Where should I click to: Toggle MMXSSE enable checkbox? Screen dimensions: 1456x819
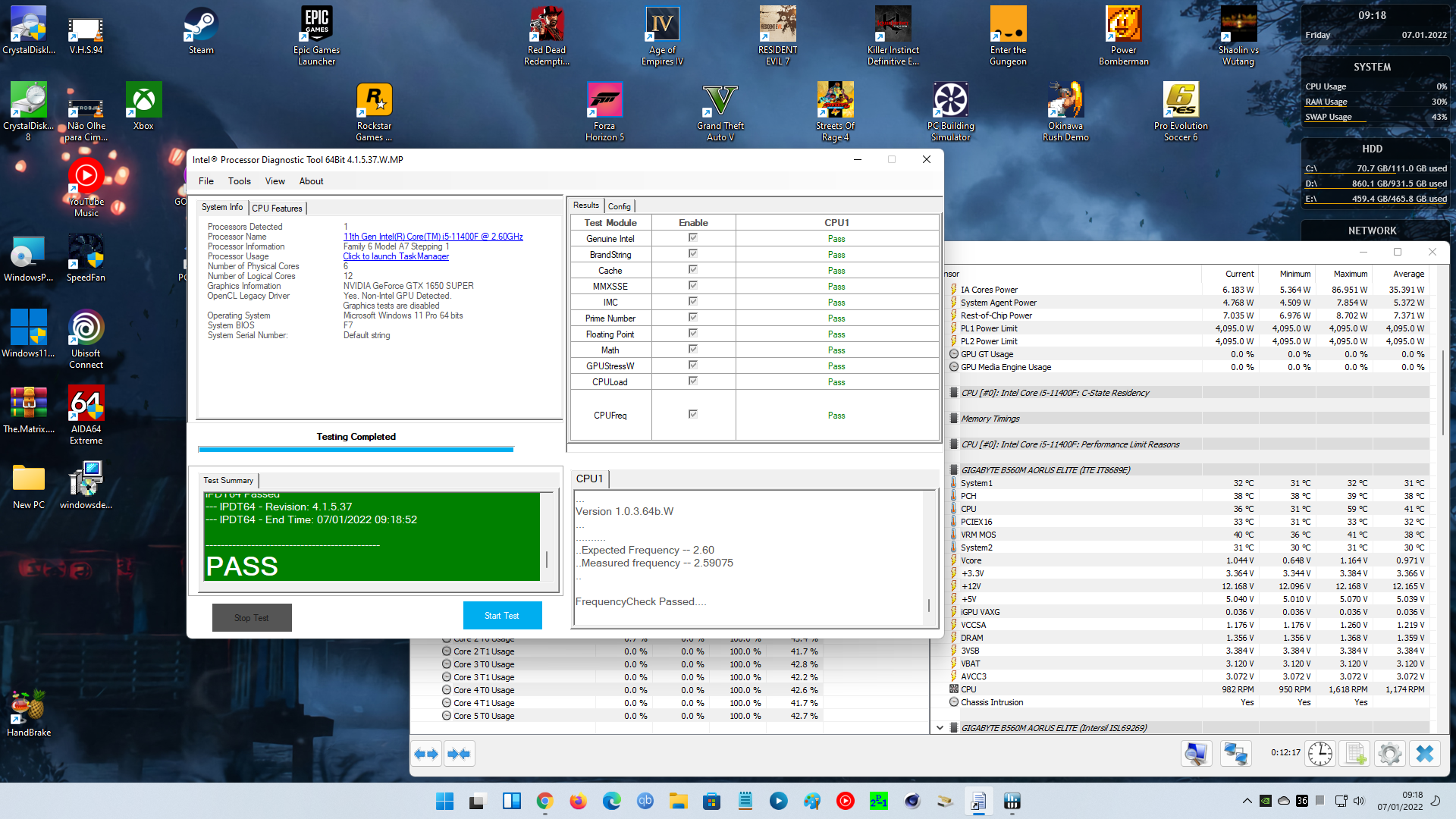pos(692,285)
